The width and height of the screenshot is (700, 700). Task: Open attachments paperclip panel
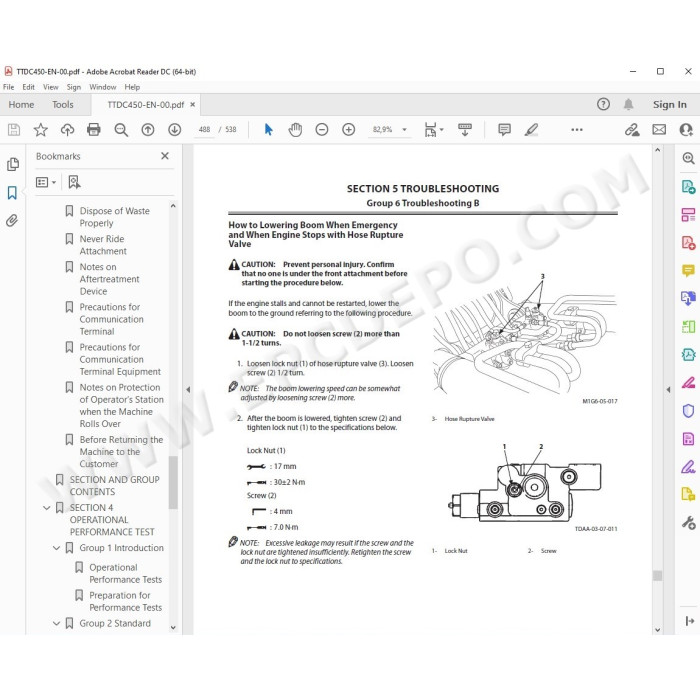(12, 221)
